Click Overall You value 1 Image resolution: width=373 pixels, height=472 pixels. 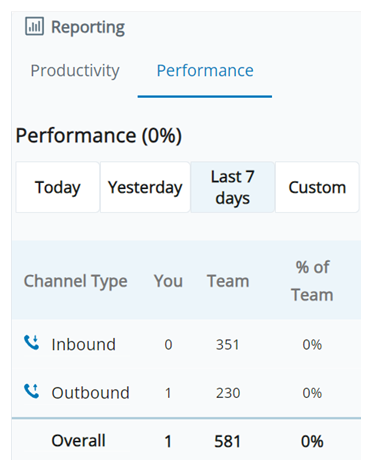(168, 441)
